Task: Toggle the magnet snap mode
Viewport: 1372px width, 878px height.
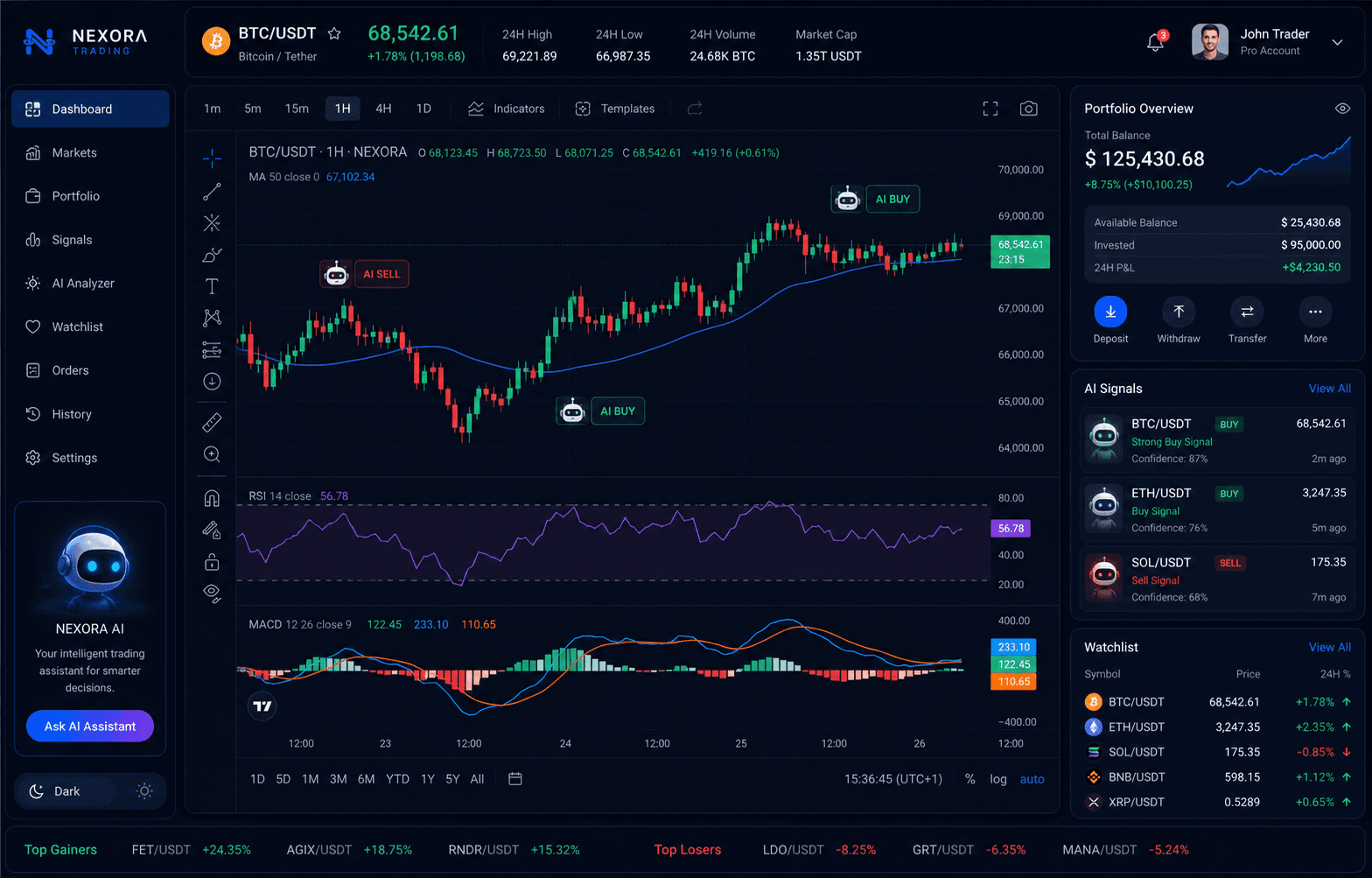Action: coord(212,498)
